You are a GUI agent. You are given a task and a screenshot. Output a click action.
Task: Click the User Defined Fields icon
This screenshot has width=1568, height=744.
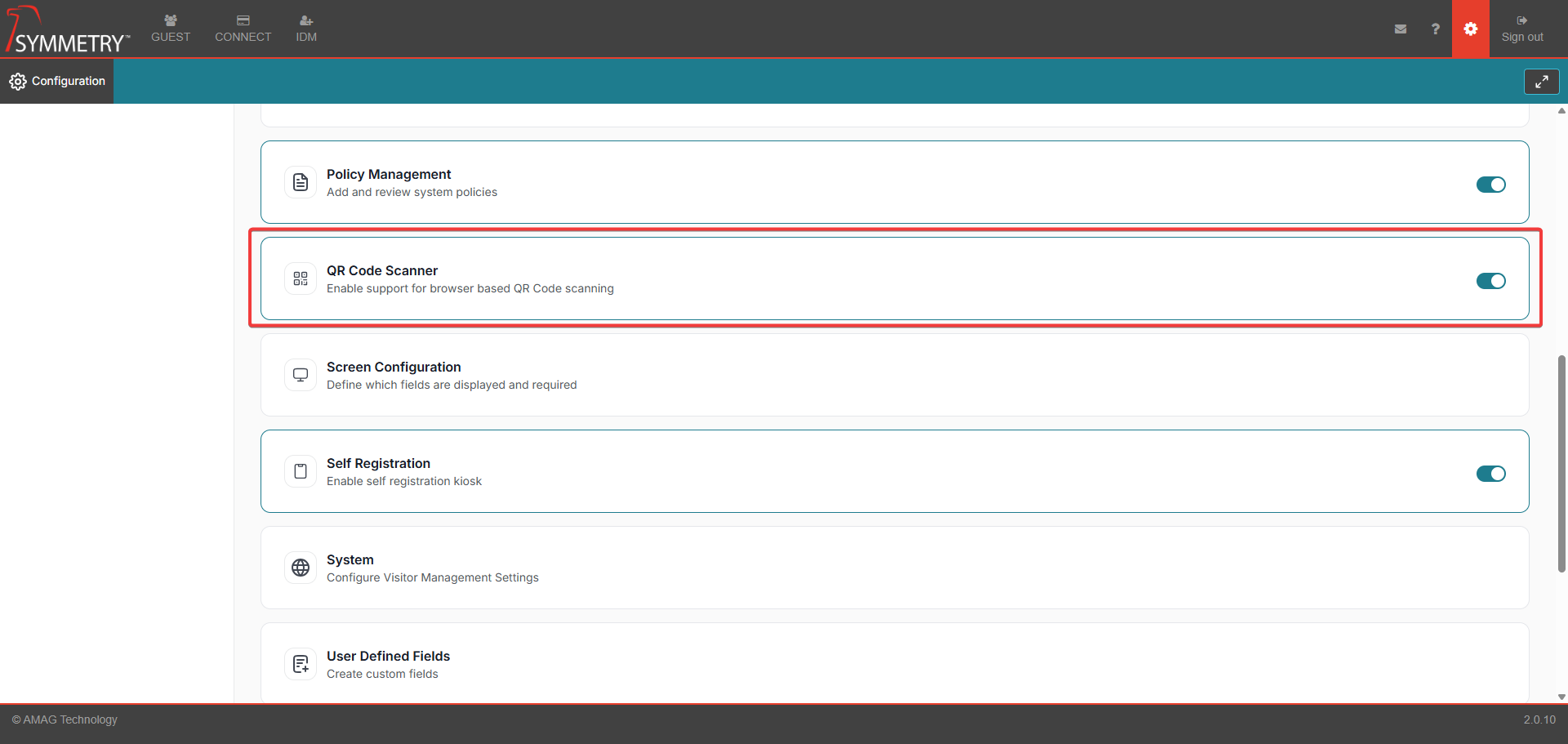point(301,664)
